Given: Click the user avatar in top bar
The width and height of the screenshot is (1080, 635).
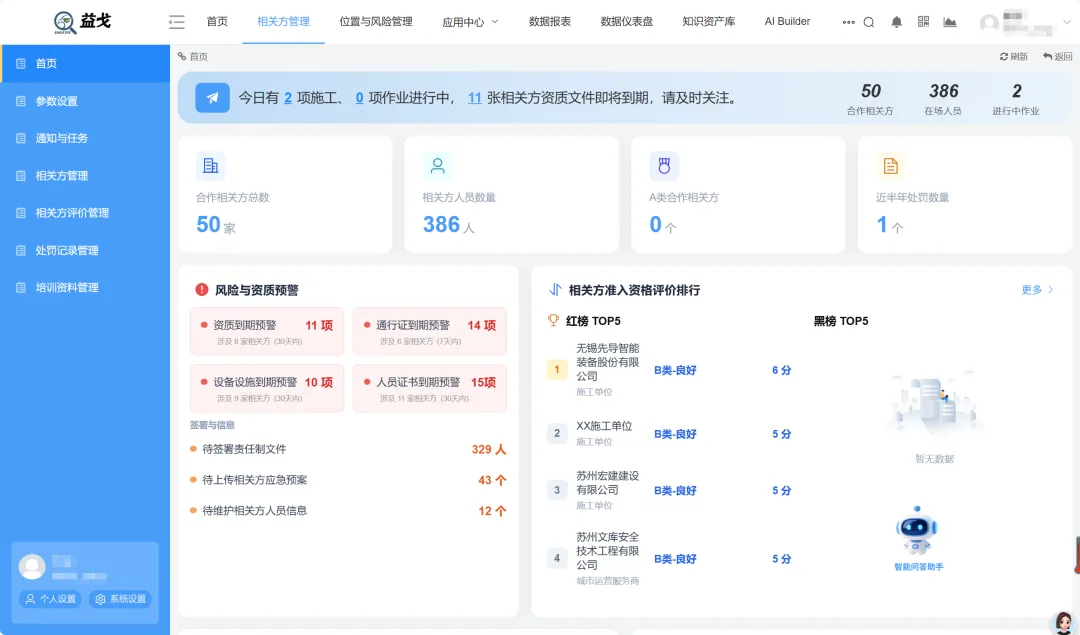Looking at the screenshot, I should 989,23.
